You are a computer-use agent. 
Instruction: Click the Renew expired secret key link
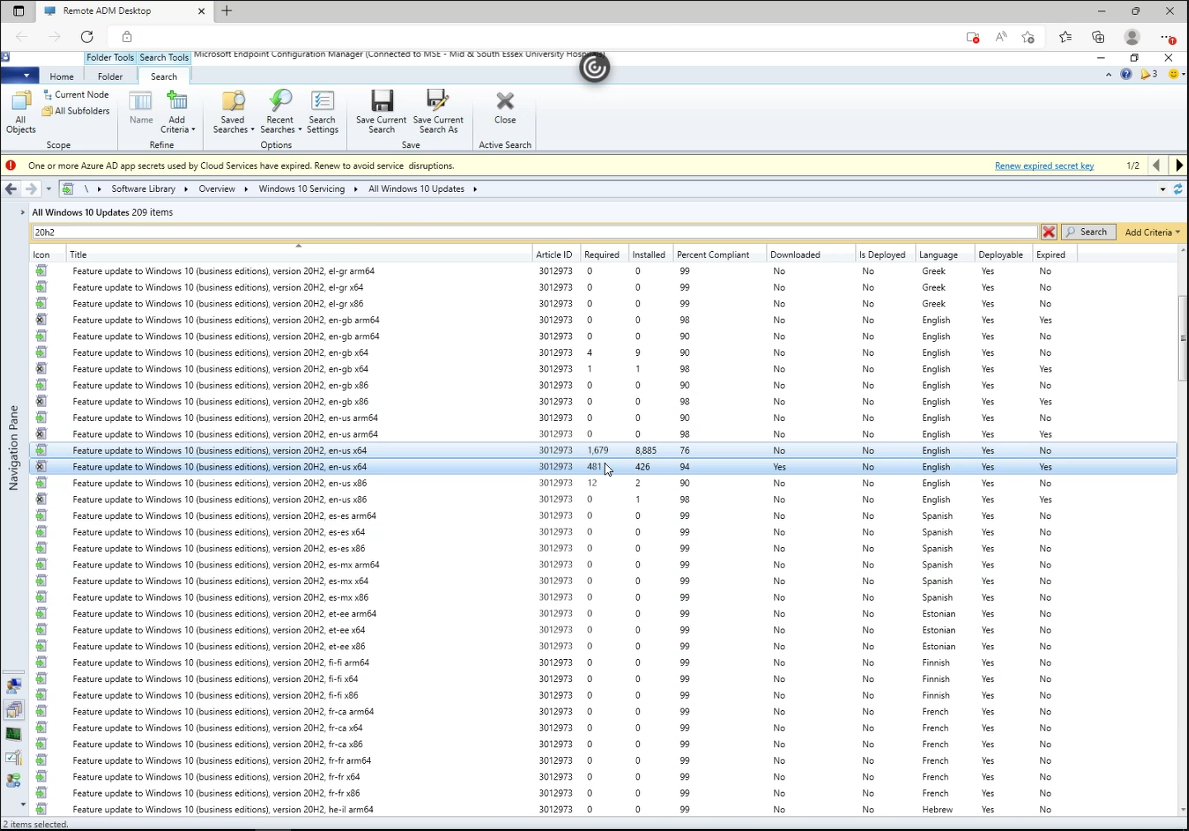[1044, 165]
